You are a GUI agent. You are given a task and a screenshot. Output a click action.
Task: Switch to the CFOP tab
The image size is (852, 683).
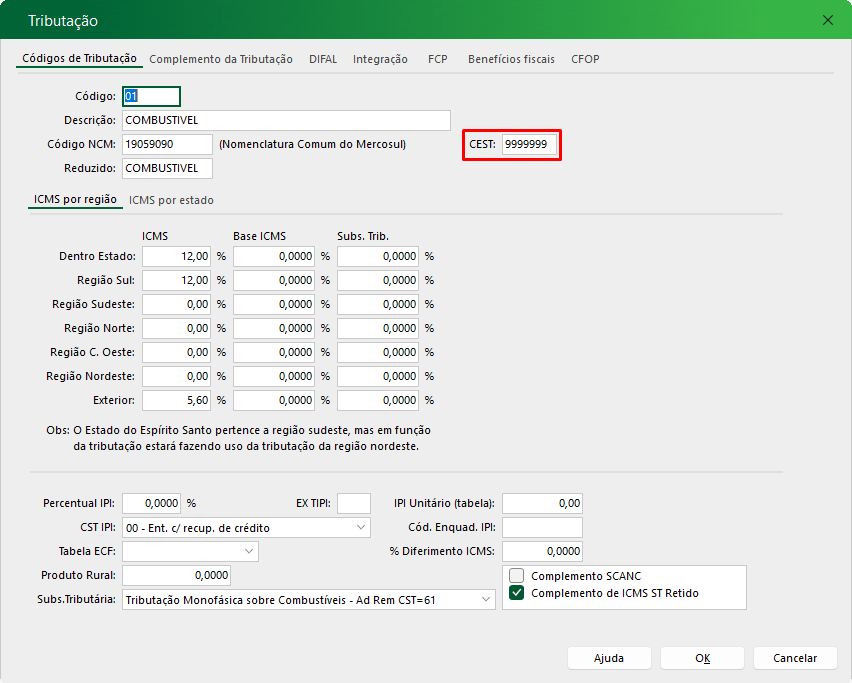585,59
